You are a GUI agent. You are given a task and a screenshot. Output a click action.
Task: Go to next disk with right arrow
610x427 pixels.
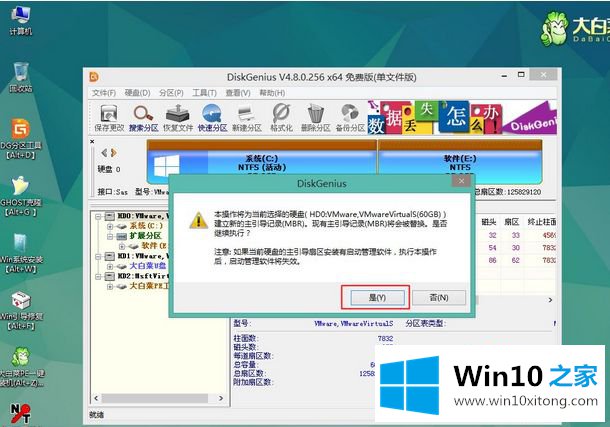tap(114, 153)
